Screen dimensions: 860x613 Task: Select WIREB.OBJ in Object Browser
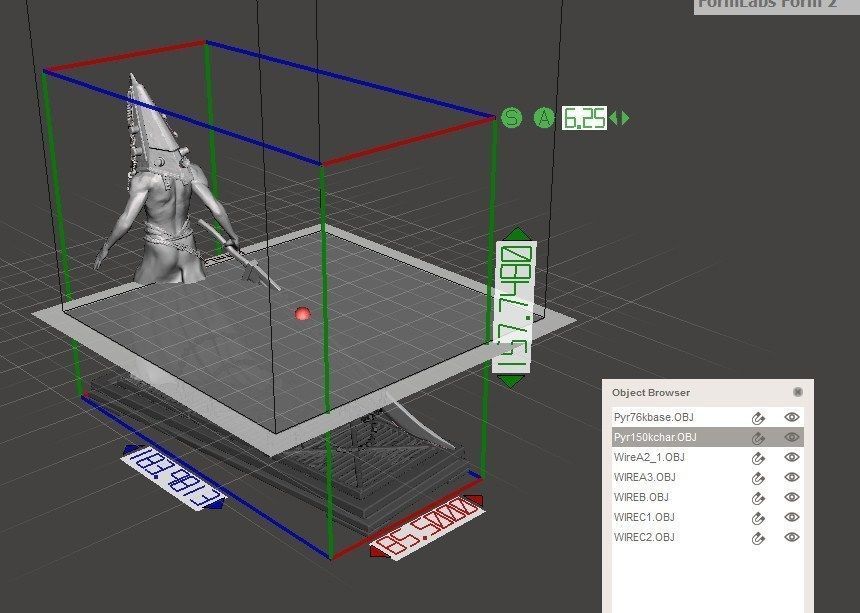(x=708, y=497)
